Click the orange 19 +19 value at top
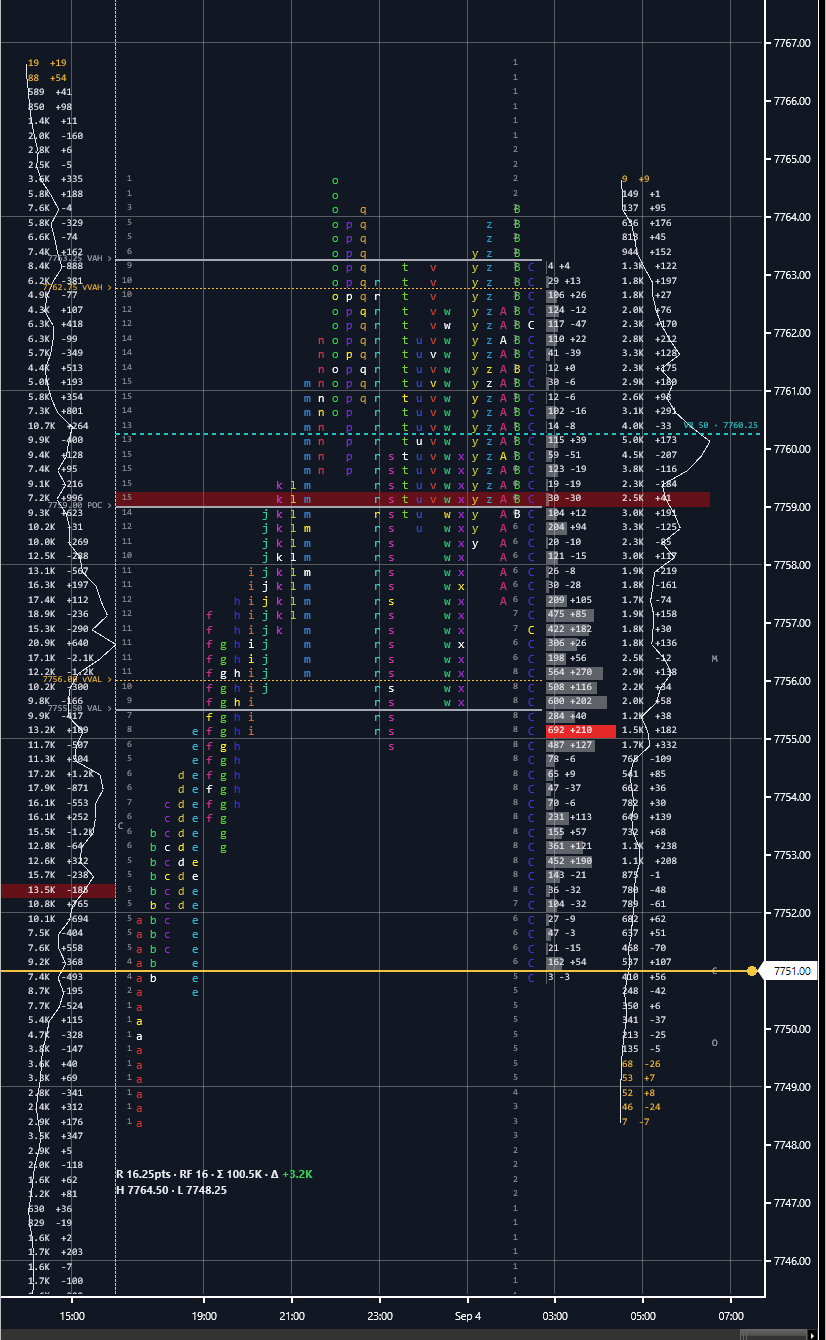Image resolution: width=826 pixels, height=1340 pixels. pyautogui.click(x=47, y=63)
